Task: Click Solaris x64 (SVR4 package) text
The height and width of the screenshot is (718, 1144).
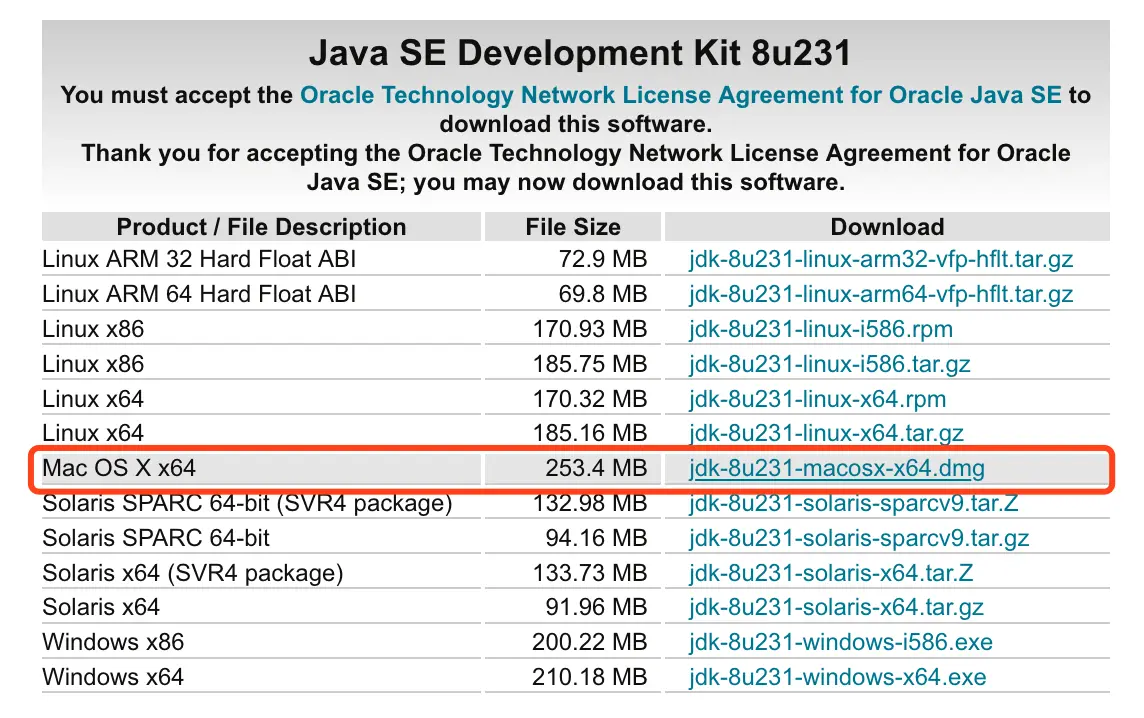Action: pyautogui.click(x=193, y=573)
